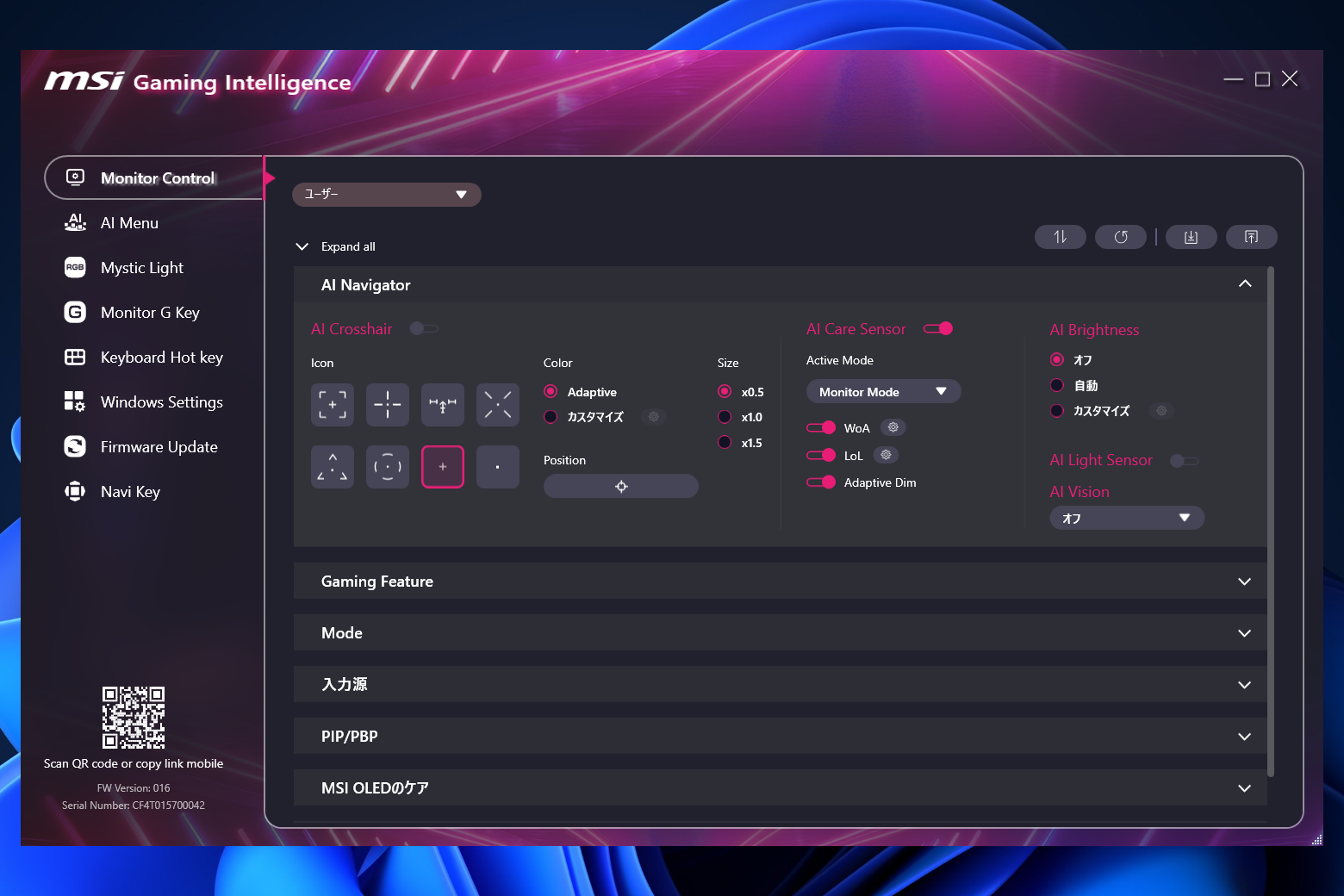Screen dimensions: 1344x896
Task: Select the square bracket crosshair icon
Action: tap(332, 404)
